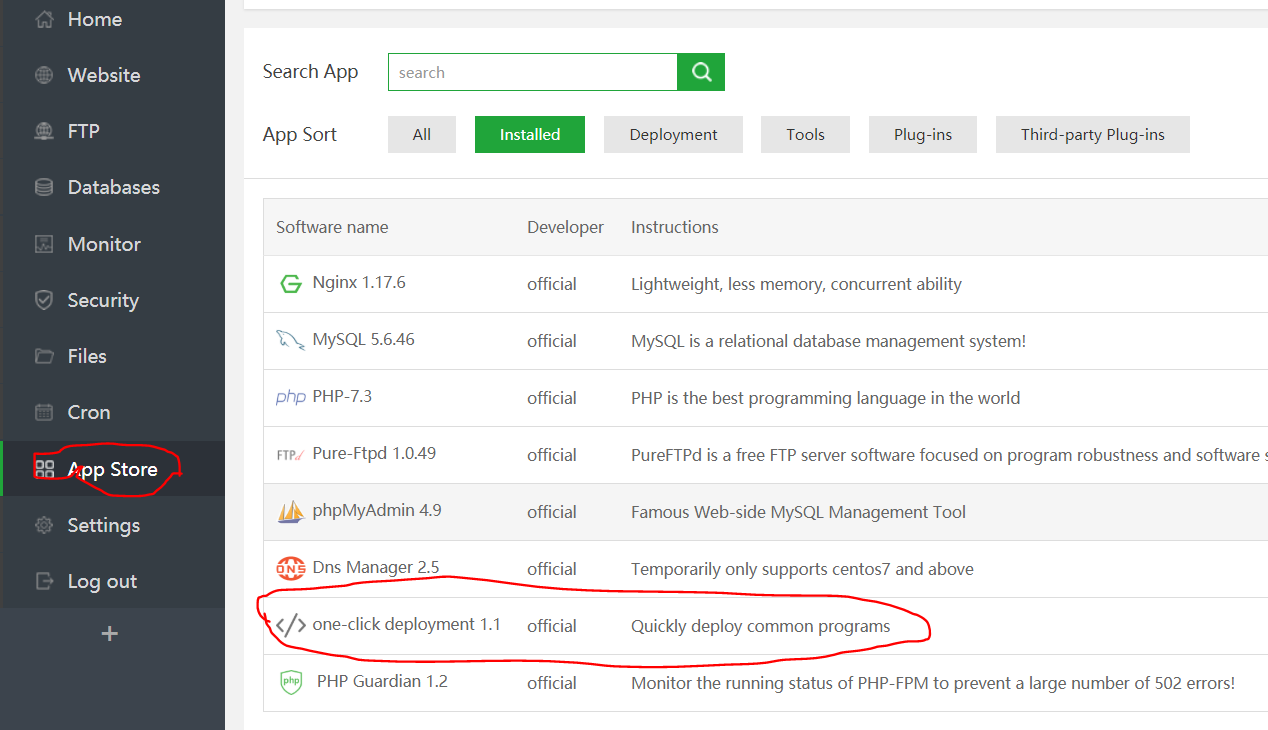Viewport: 1268px width, 730px height.
Task: Log out from the panel
Action: (101, 581)
